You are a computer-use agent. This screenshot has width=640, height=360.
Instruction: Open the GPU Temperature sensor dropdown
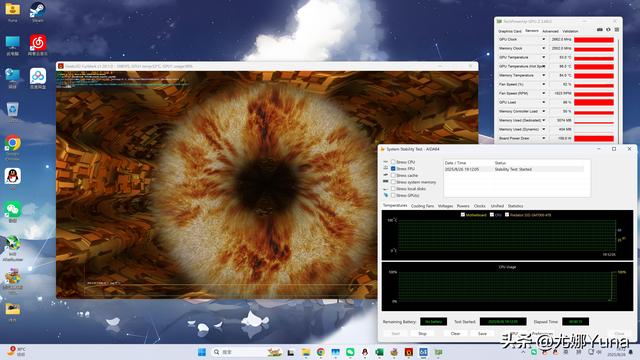click(544, 58)
